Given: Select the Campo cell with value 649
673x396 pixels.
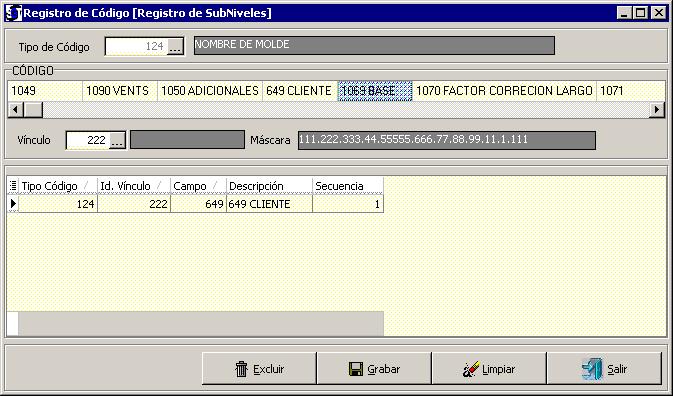Looking at the screenshot, I should 198,203.
